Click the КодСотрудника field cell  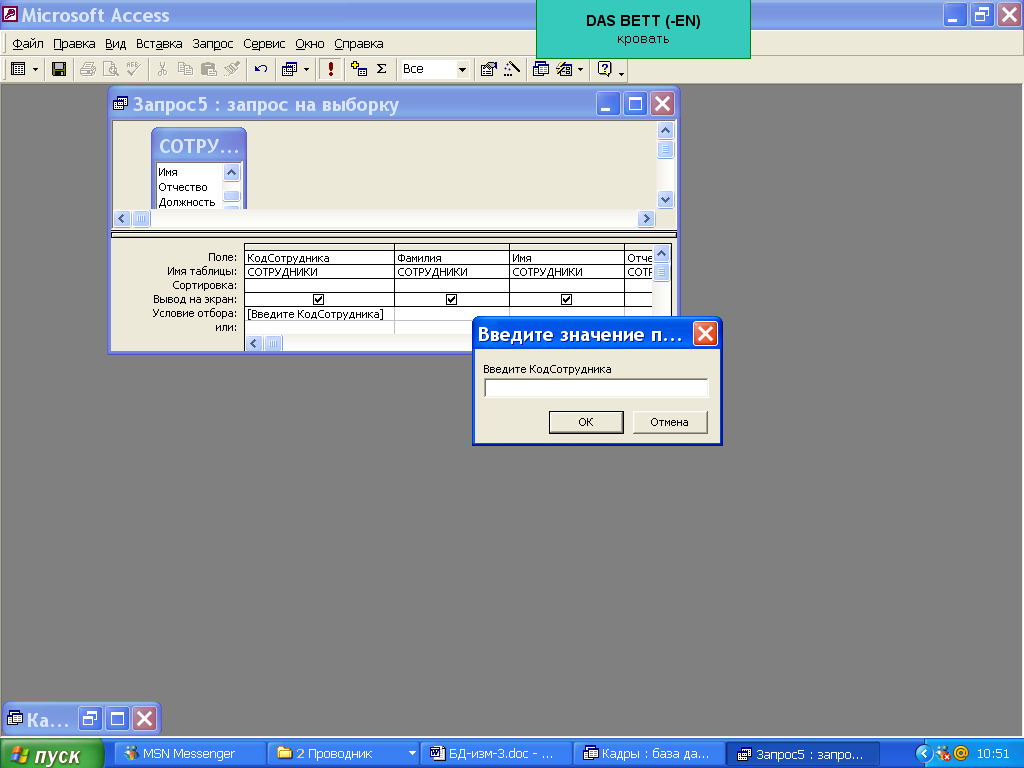point(319,258)
